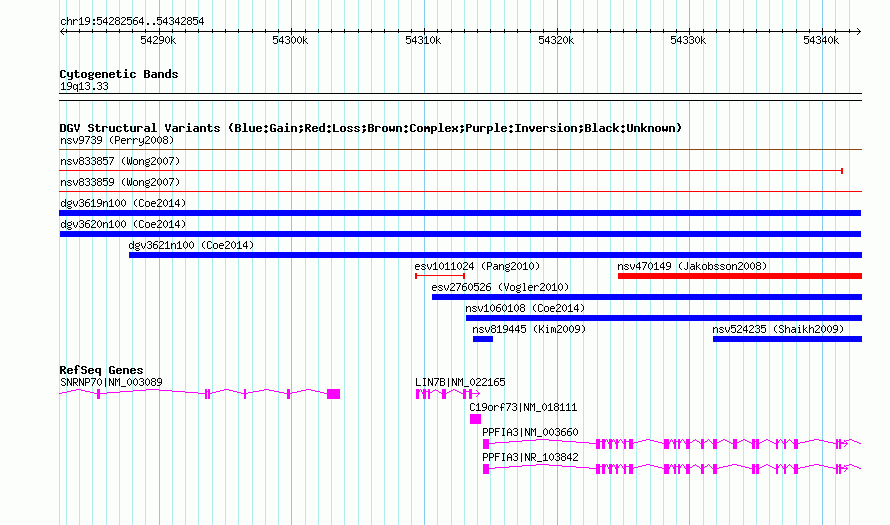Click the chr19:54282564..54342854 coordinate label

132,22
